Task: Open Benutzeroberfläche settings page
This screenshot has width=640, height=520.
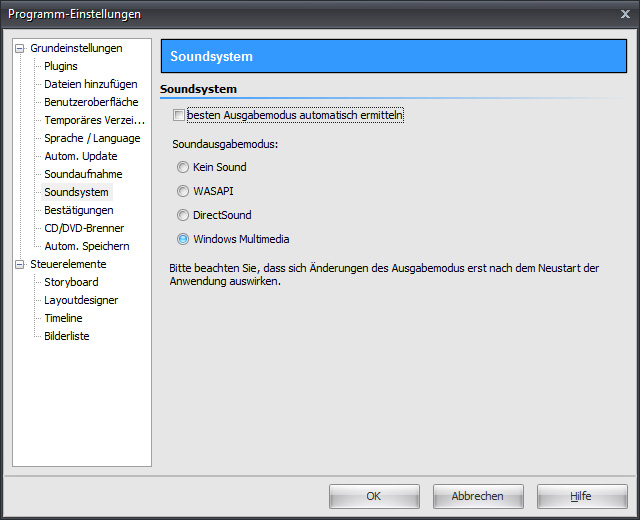Action: pyautogui.click(x=91, y=102)
